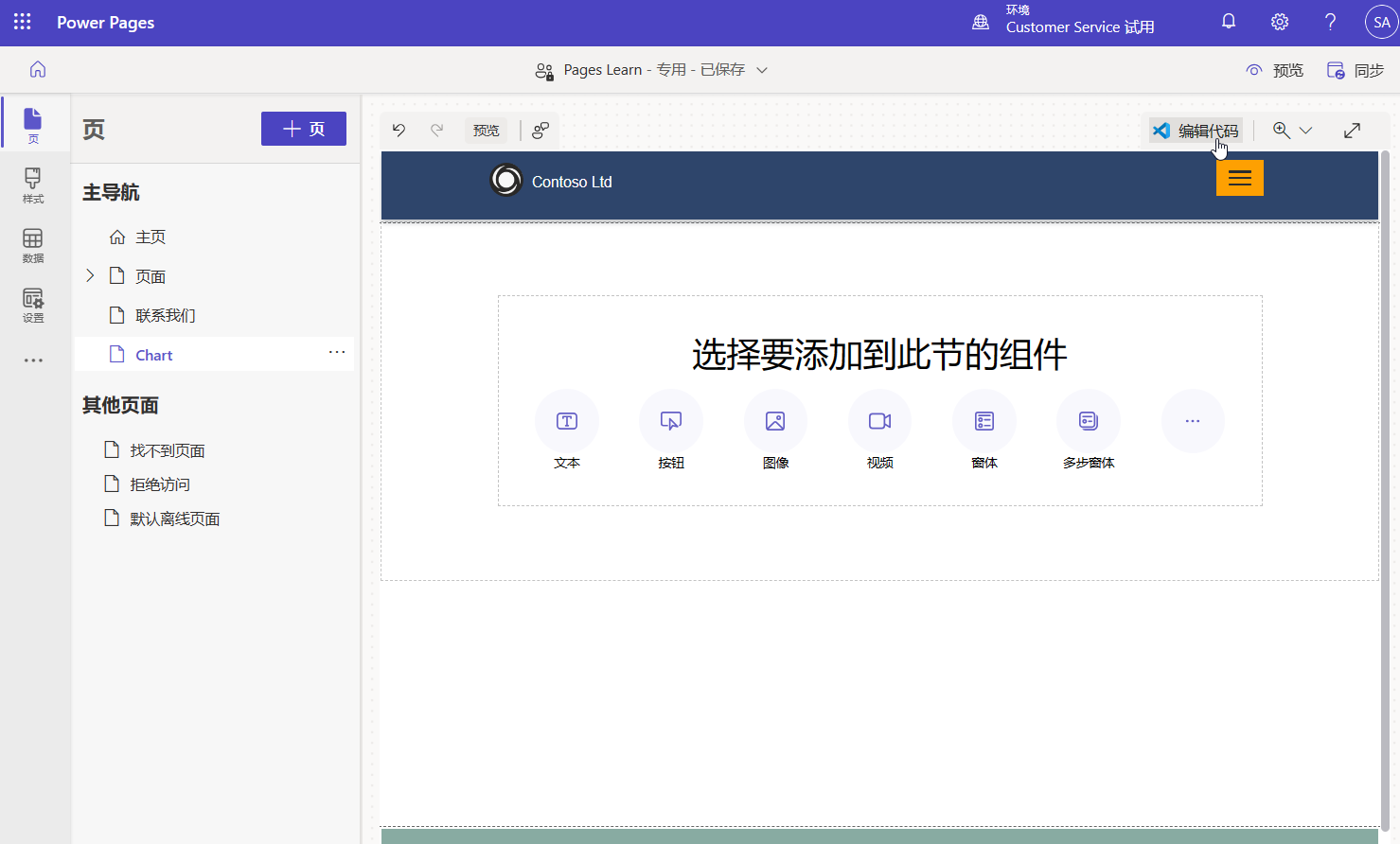The height and width of the screenshot is (844, 1400).
Task: Click the top-right 预览 preview button
Action: coord(1275,70)
